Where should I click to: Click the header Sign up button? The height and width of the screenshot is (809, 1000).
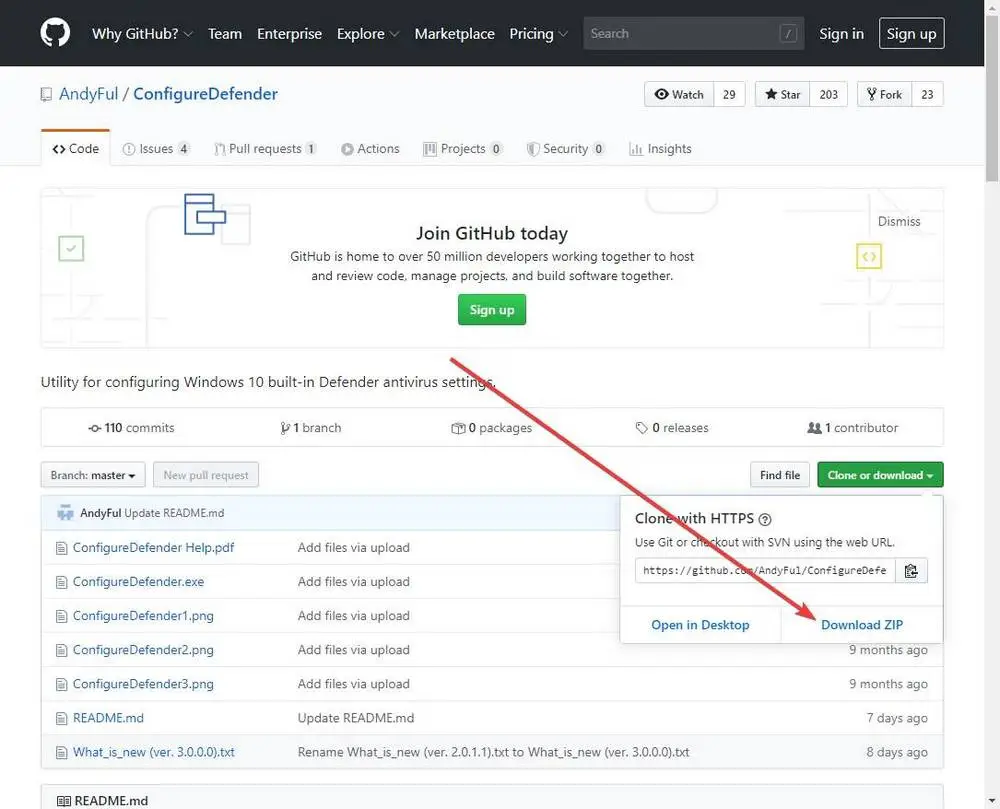[x=911, y=34]
